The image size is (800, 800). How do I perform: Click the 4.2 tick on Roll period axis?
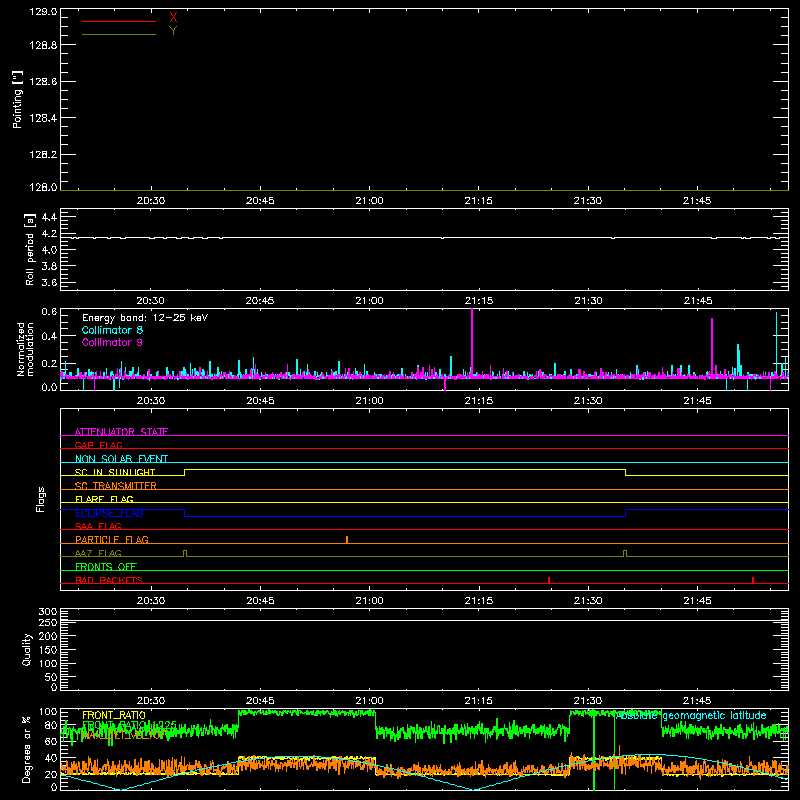(49, 234)
